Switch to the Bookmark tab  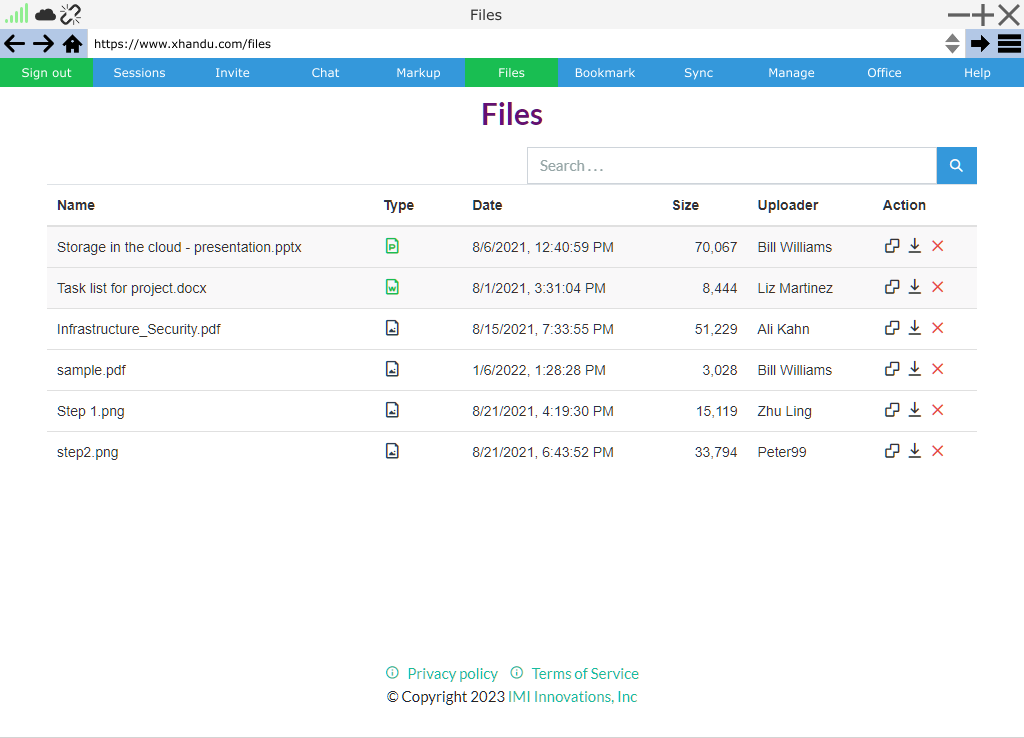(604, 73)
